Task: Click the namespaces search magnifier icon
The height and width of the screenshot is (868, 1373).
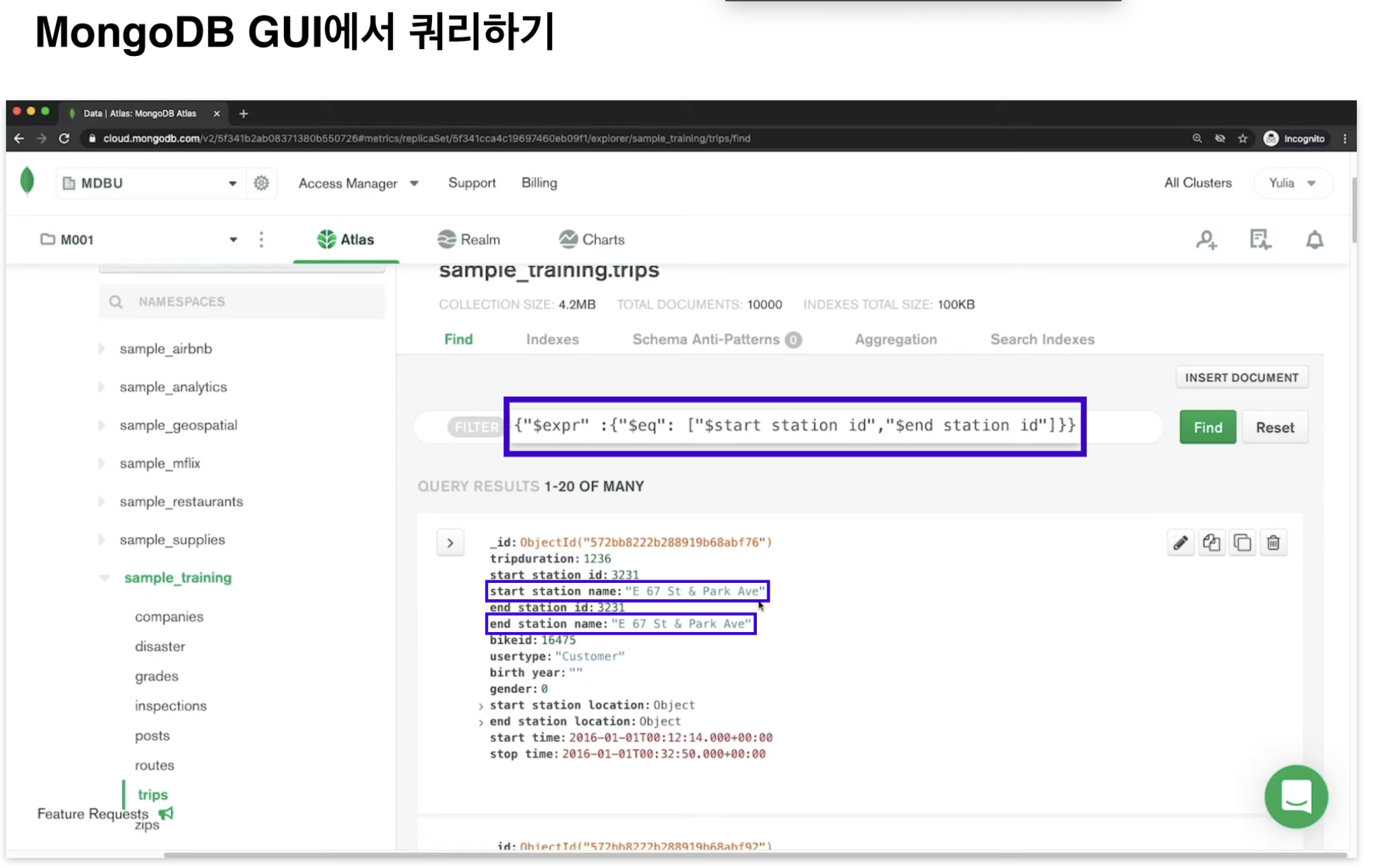Action: point(116,302)
